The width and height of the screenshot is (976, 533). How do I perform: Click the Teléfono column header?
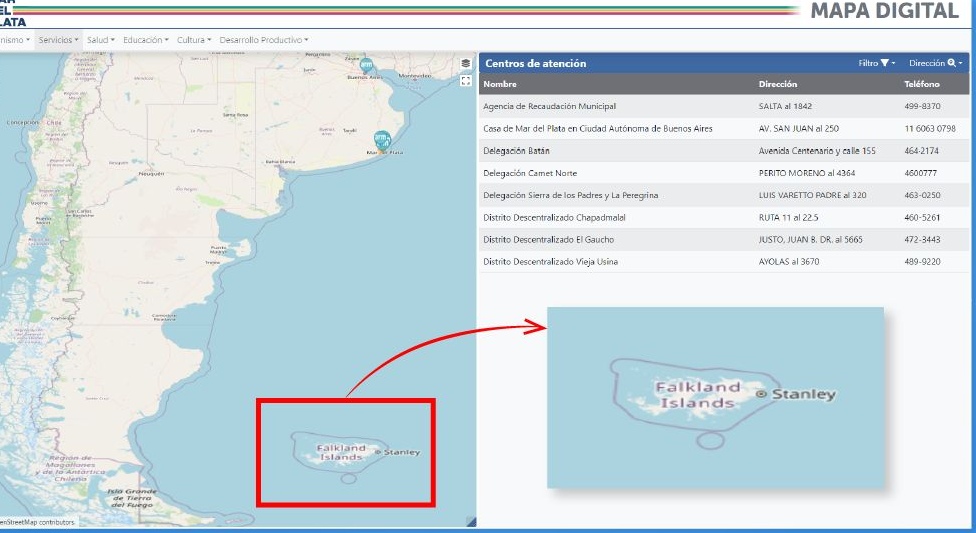(922, 84)
